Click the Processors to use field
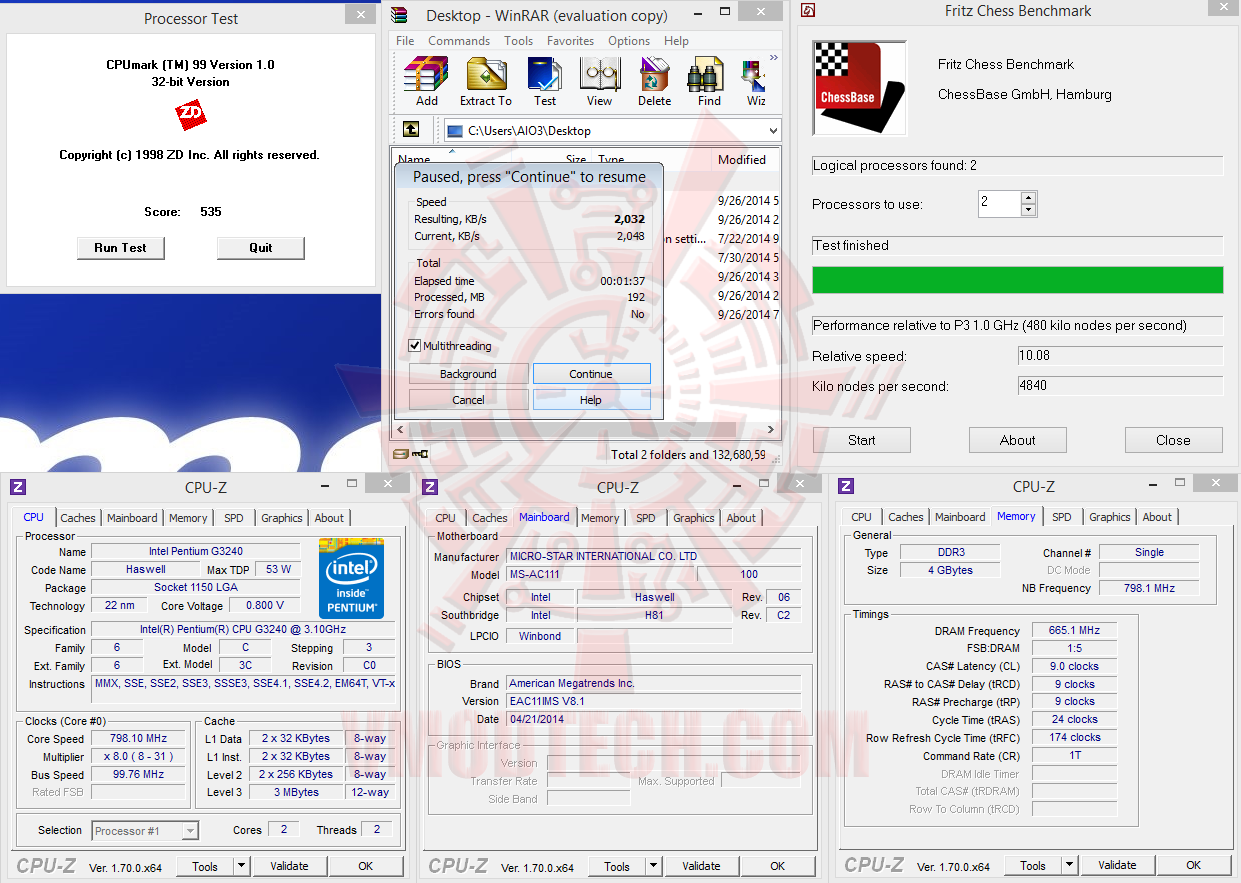Screen dimensions: 1241x883 pos(999,204)
